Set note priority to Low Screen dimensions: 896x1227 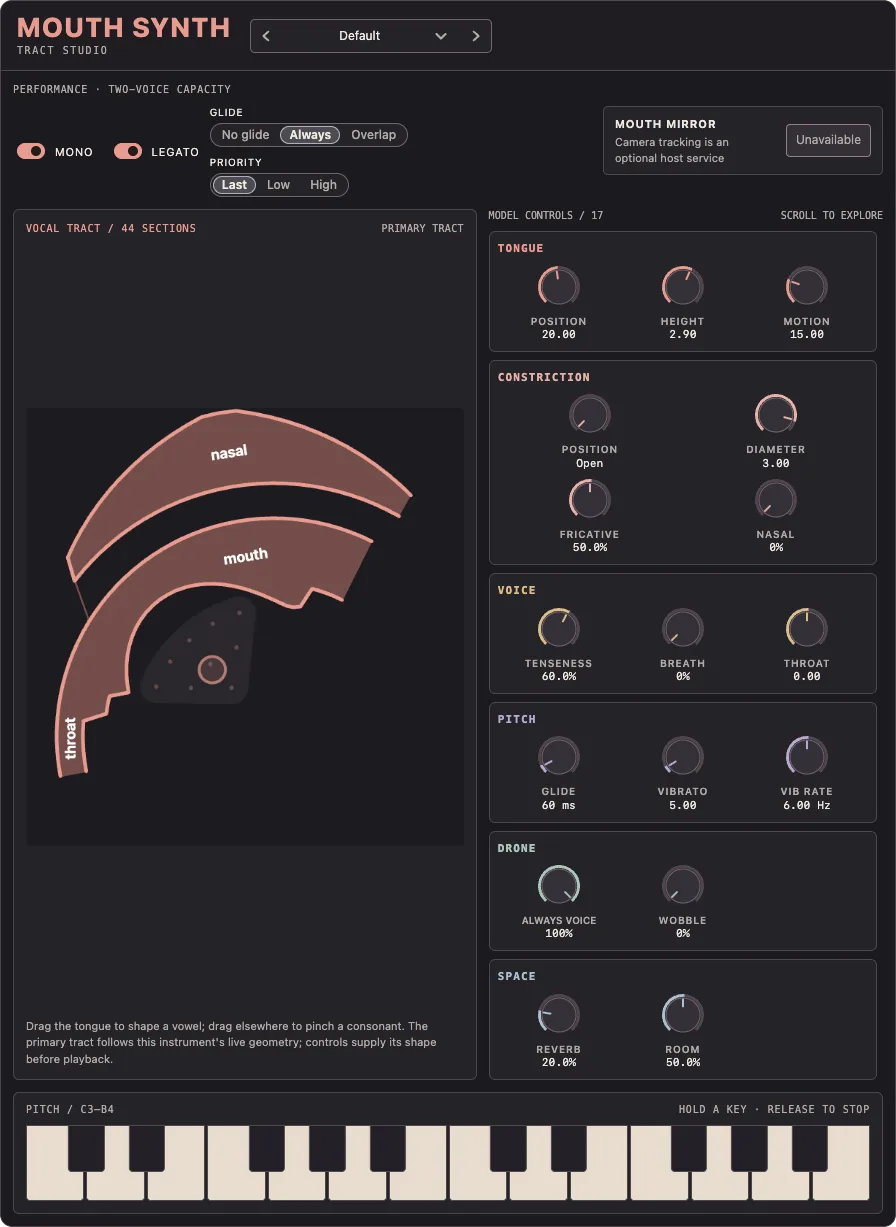278,185
